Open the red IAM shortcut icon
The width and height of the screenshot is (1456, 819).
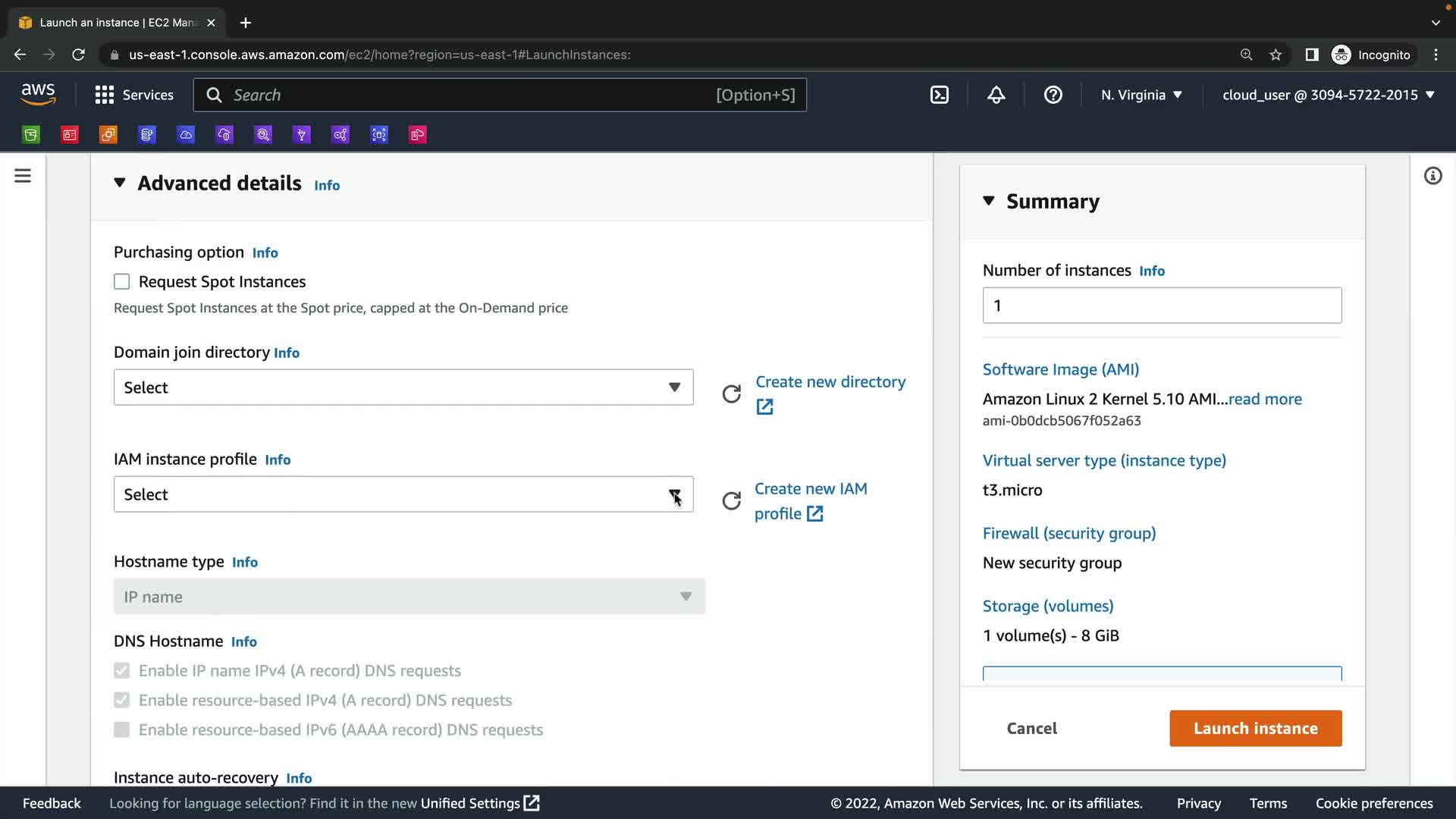(70, 135)
